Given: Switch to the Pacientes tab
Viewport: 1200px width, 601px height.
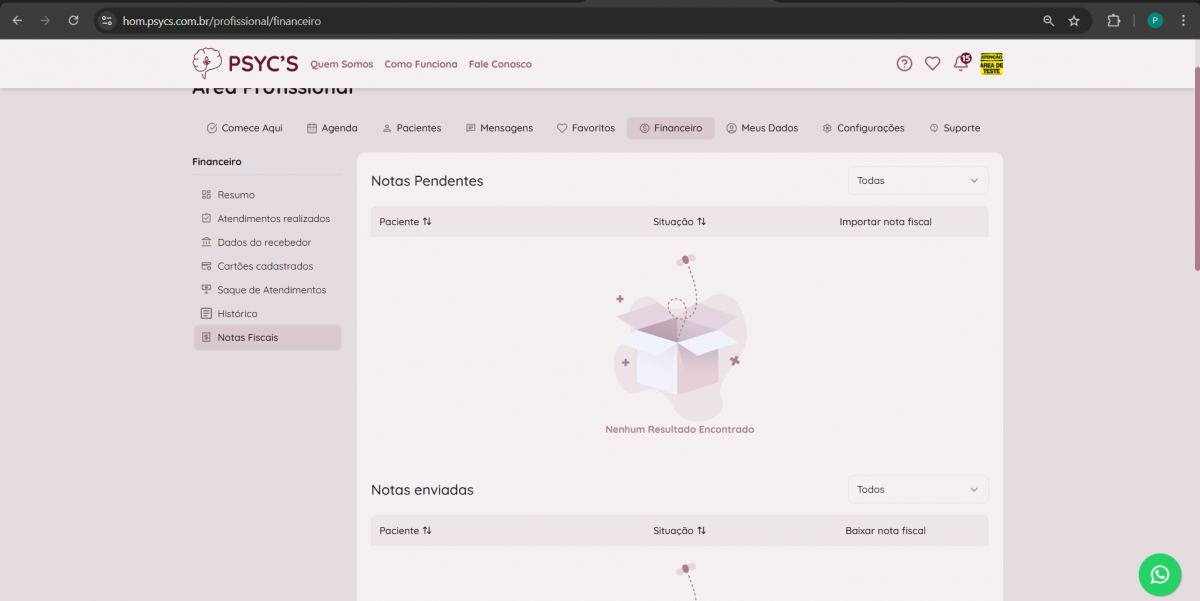Looking at the screenshot, I should (411, 128).
